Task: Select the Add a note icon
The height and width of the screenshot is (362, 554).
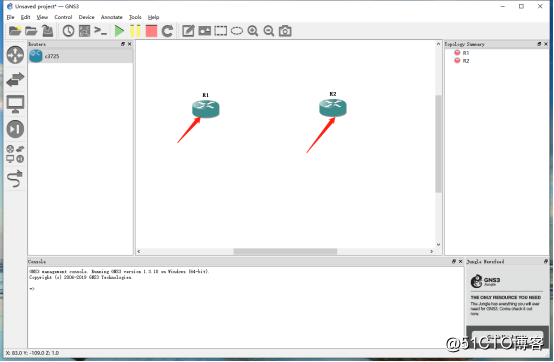Action: pyautogui.click(x=188, y=31)
